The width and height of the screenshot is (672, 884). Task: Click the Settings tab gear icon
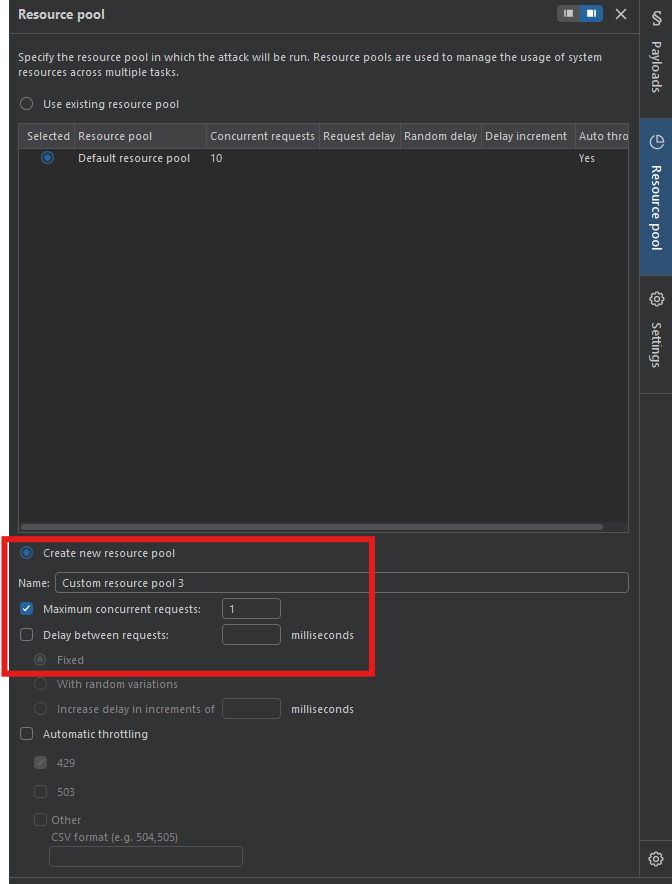click(656, 299)
